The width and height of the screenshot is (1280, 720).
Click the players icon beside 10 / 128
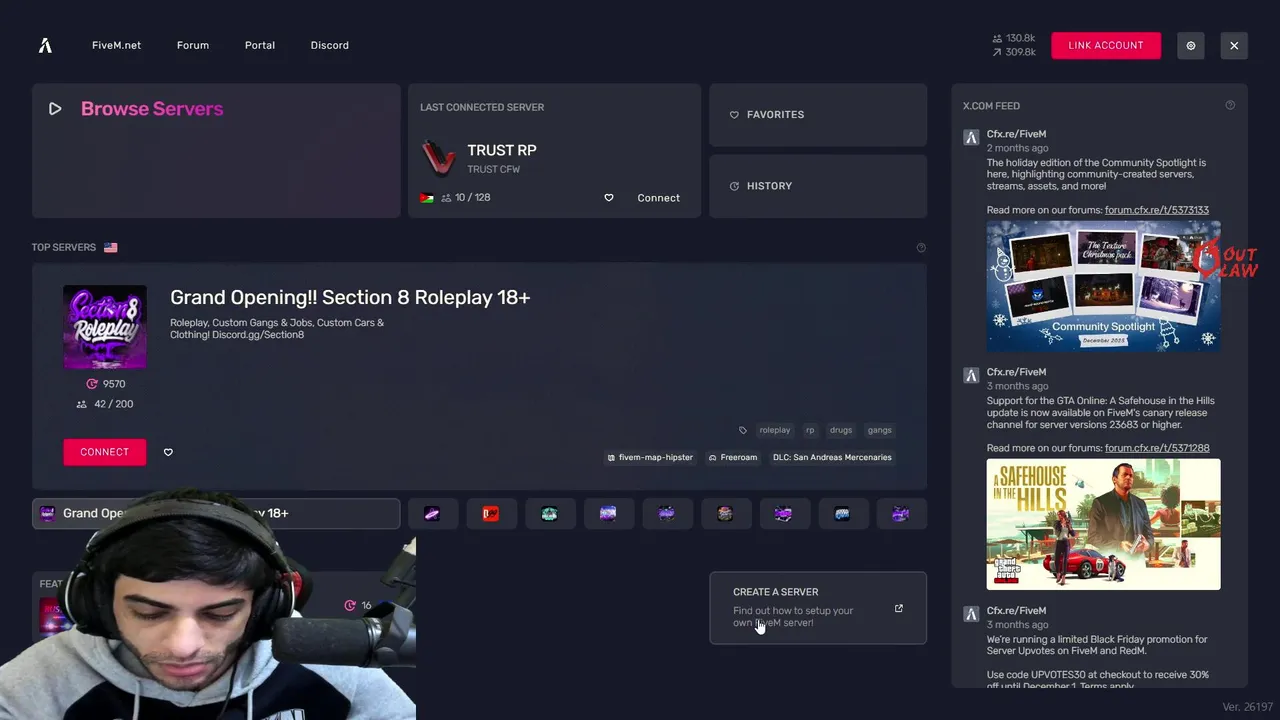pyautogui.click(x=446, y=198)
